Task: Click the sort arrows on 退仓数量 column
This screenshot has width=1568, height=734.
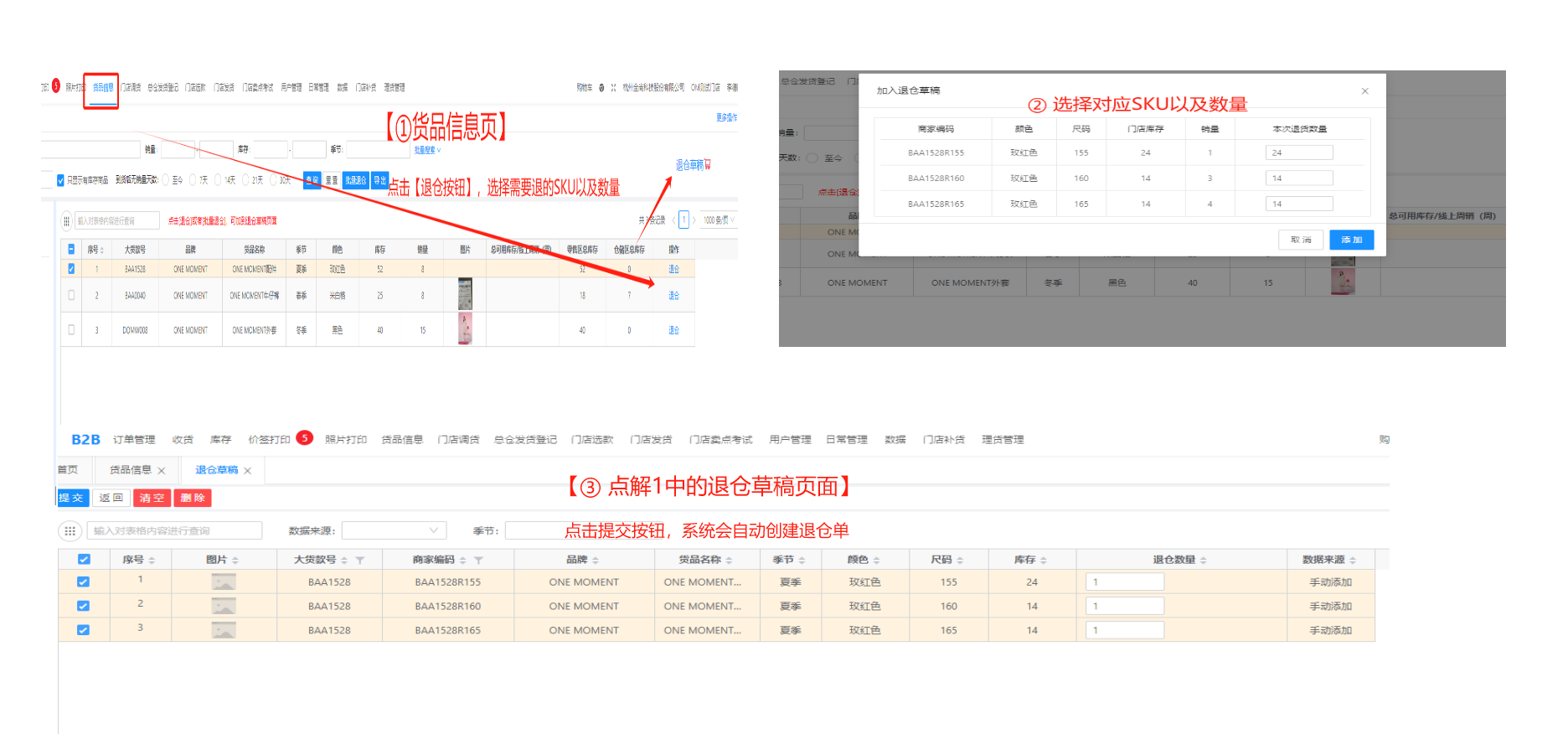Action: 1204,561
